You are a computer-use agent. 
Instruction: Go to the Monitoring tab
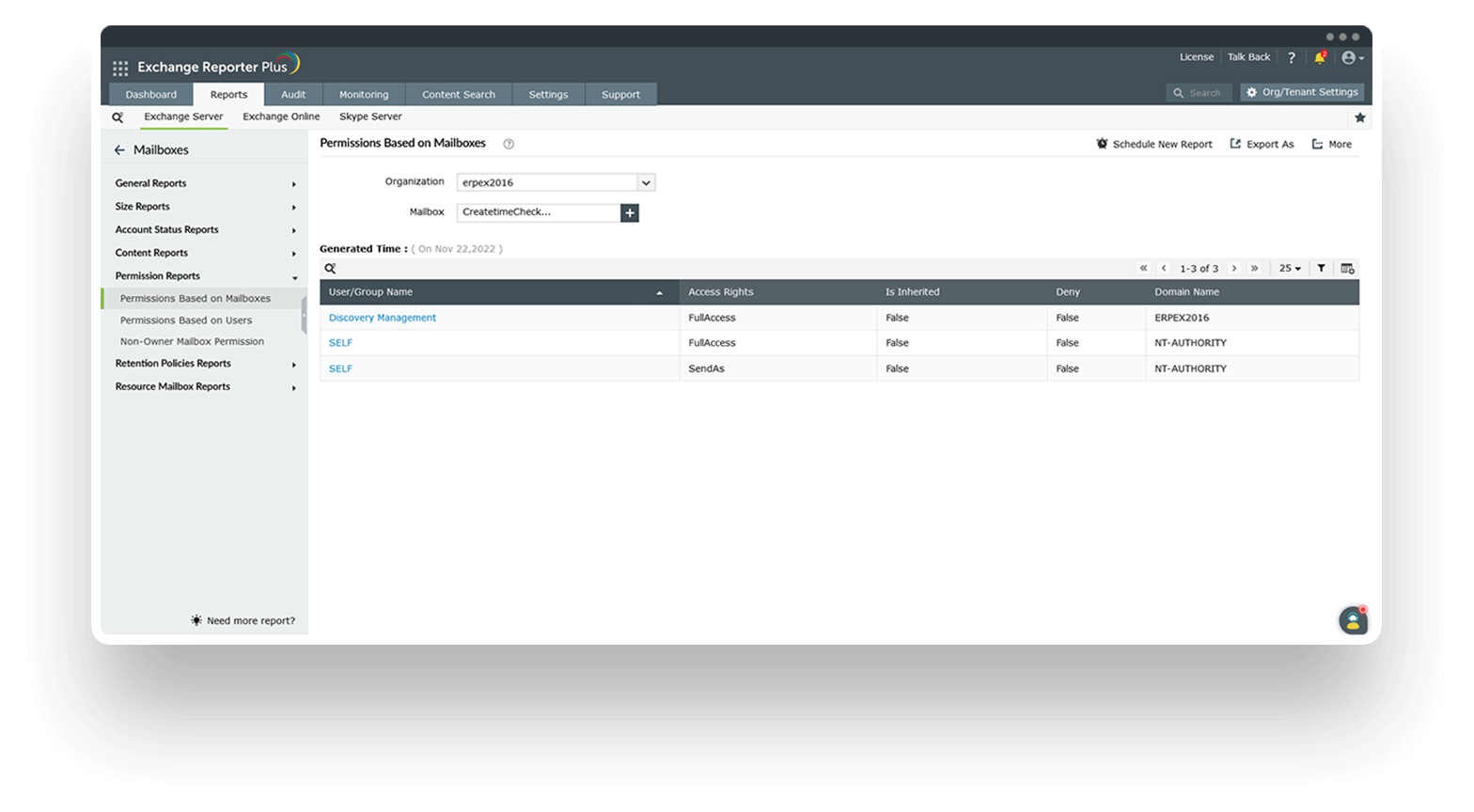[364, 94]
